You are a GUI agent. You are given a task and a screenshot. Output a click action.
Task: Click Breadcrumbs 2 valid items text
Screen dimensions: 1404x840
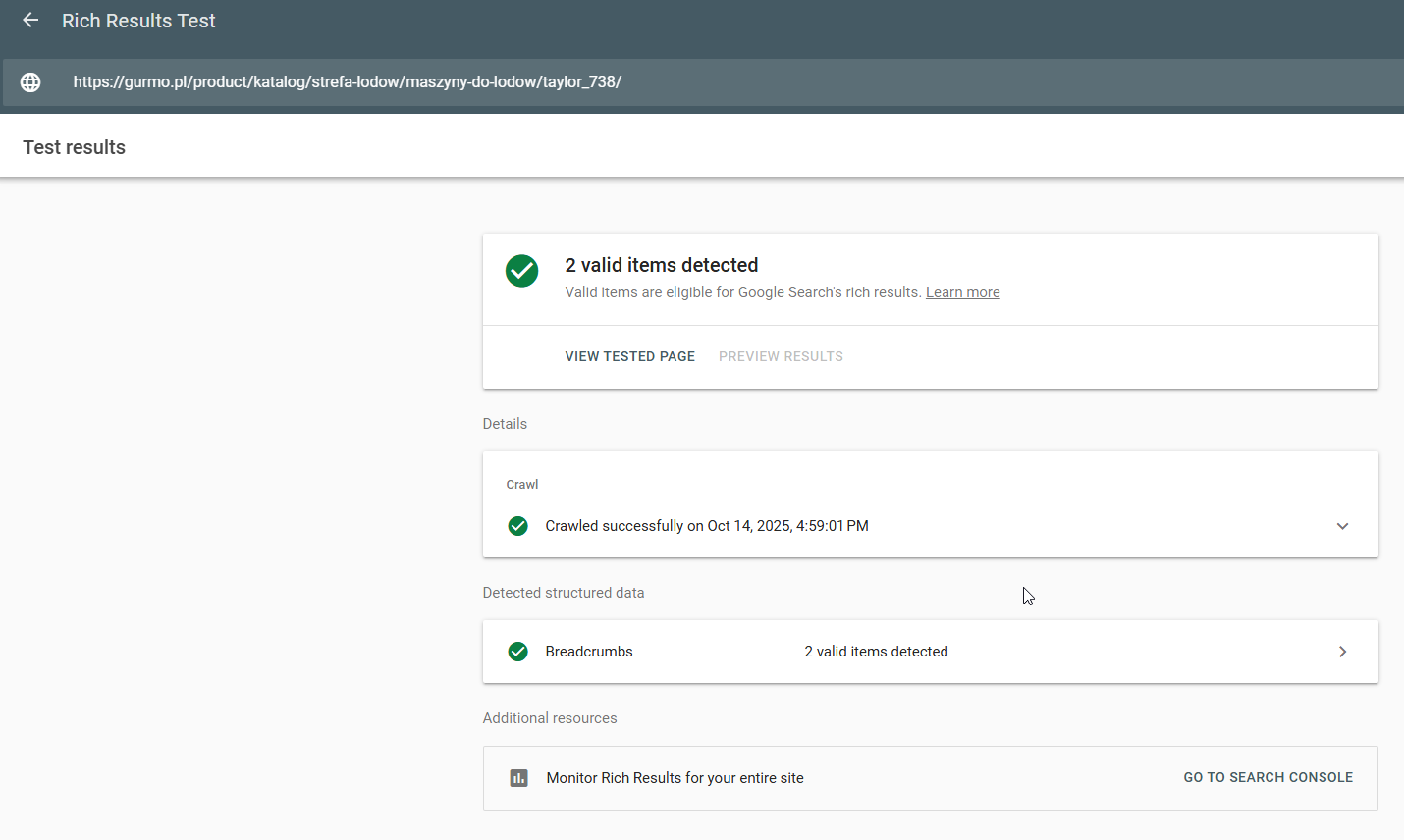876,652
